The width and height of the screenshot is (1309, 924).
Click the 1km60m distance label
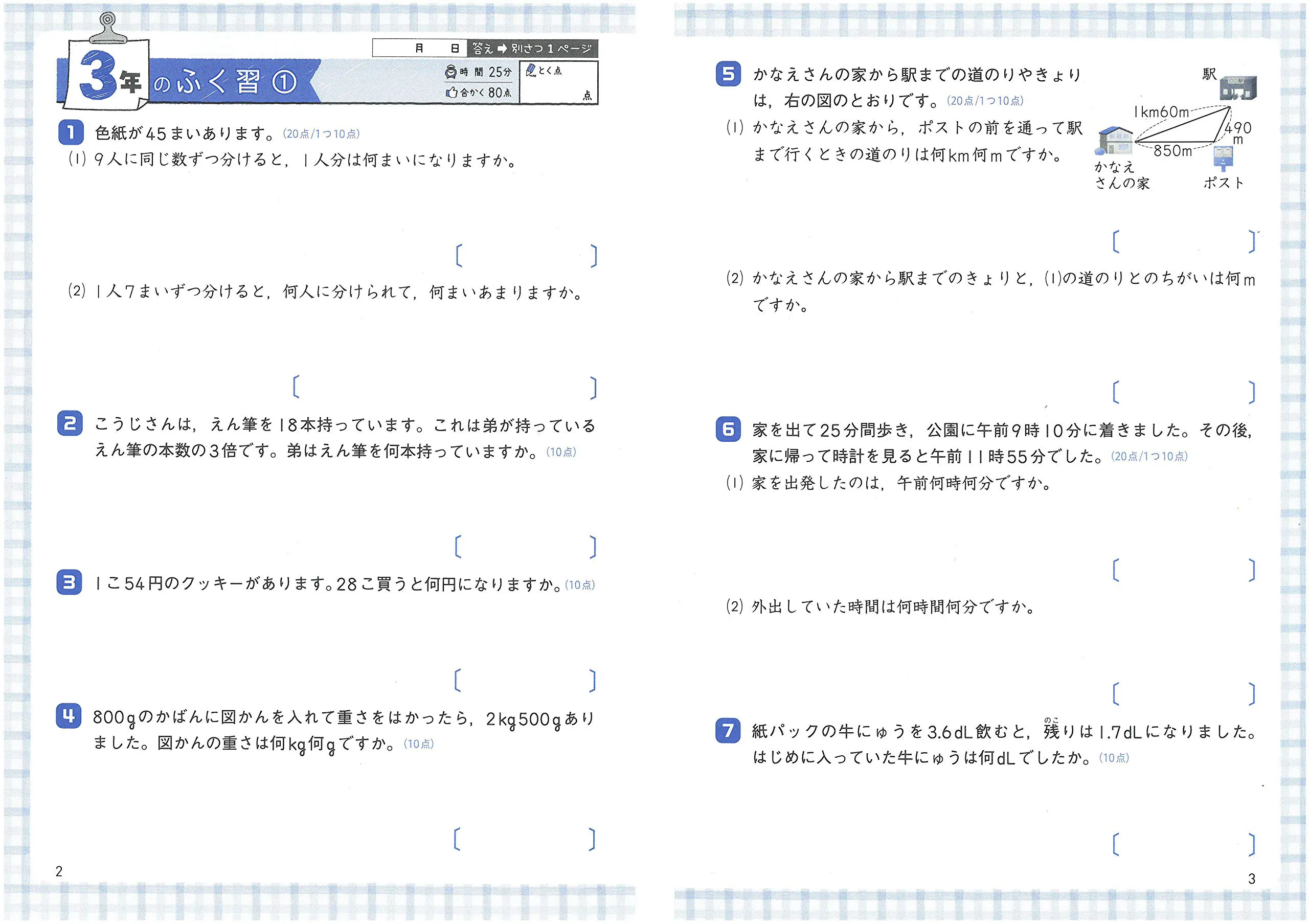[x=1161, y=111]
